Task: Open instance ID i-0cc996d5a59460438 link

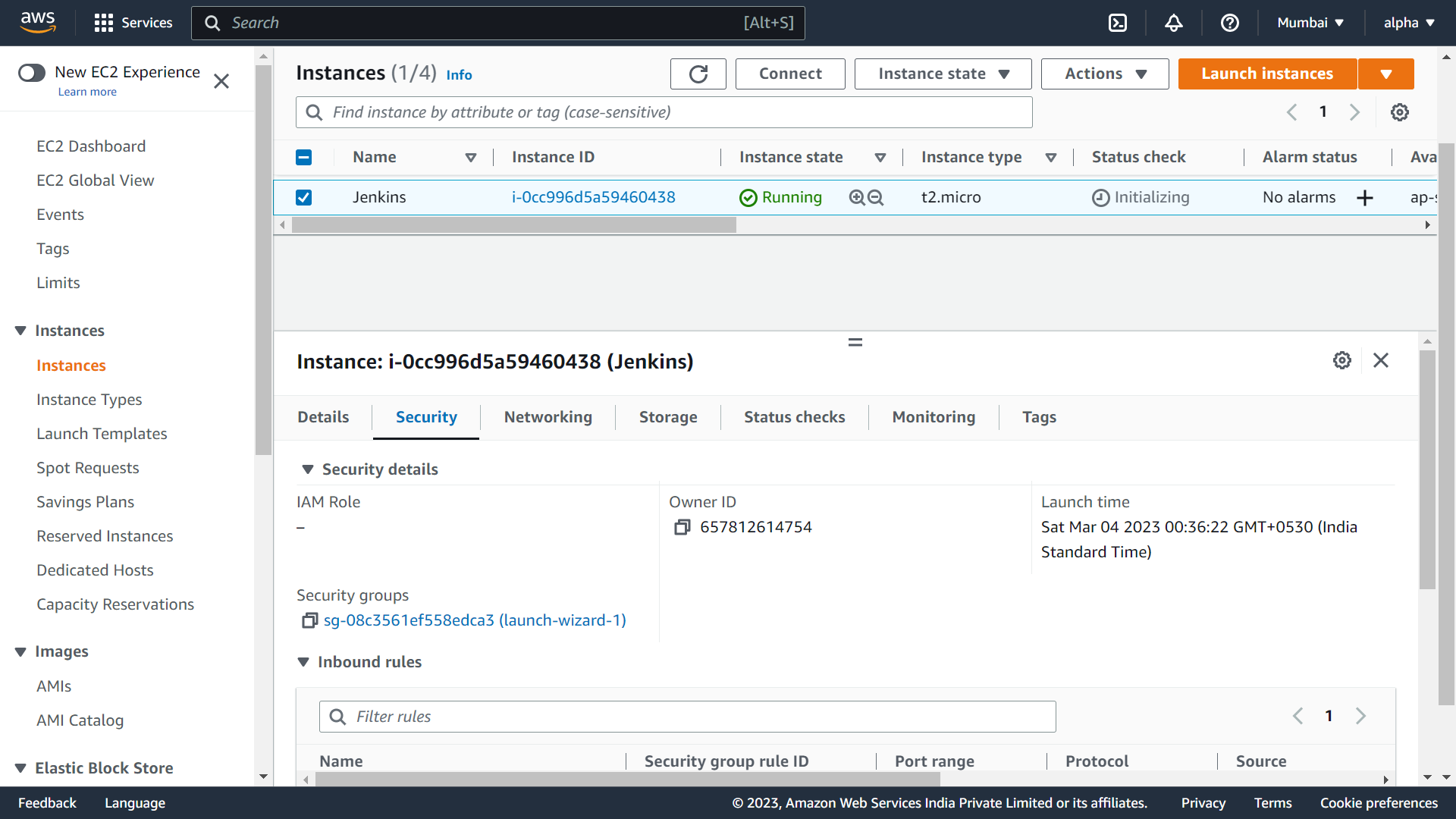Action: (593, 197)
